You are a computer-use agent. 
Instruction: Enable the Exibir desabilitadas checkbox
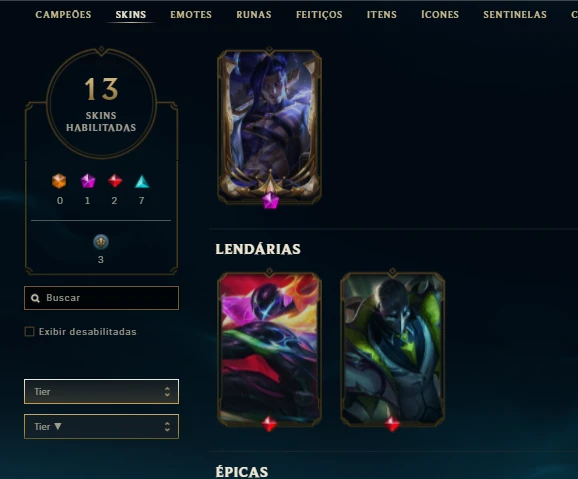(x=29, y=332)
